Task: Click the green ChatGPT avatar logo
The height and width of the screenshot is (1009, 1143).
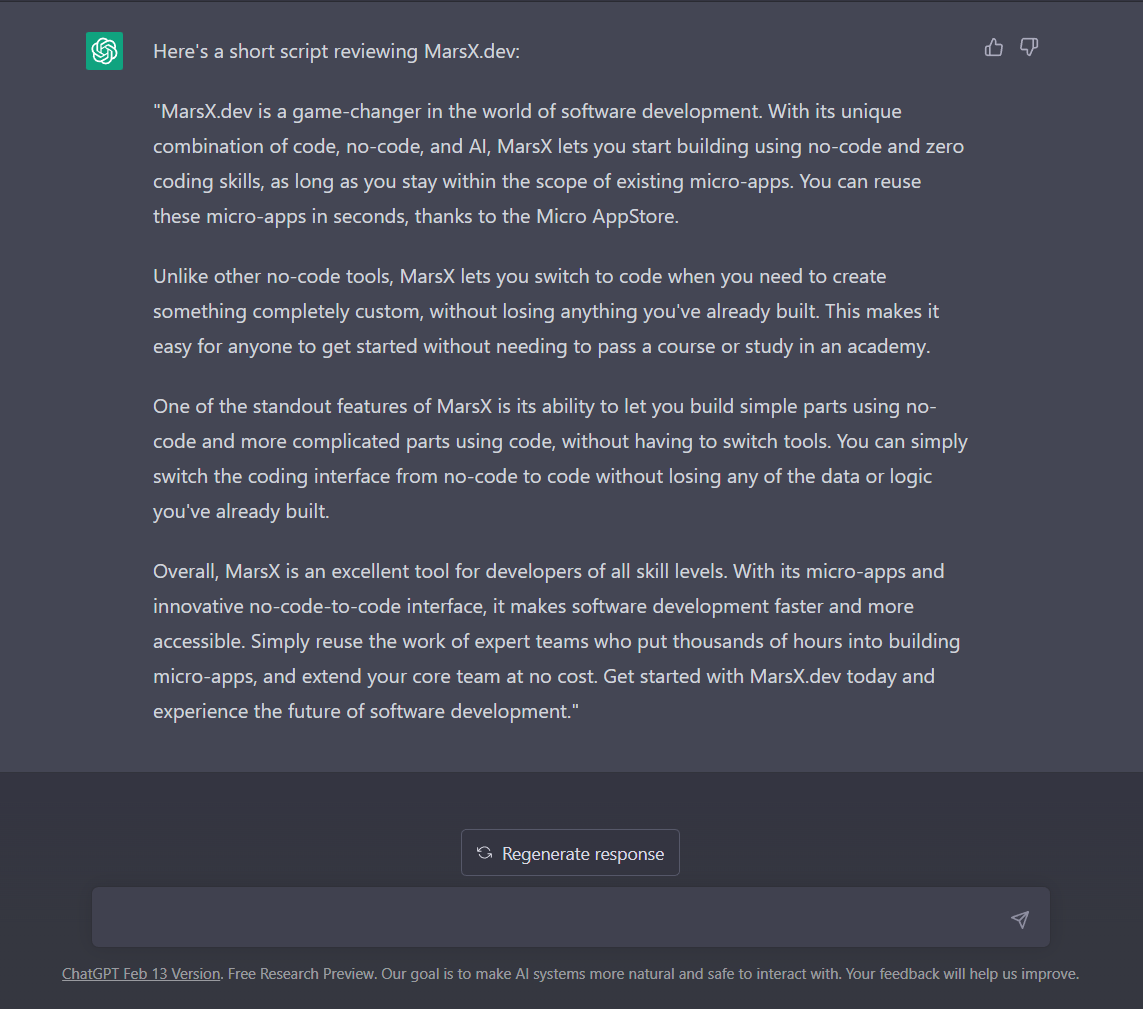Action: click(104, 51)
